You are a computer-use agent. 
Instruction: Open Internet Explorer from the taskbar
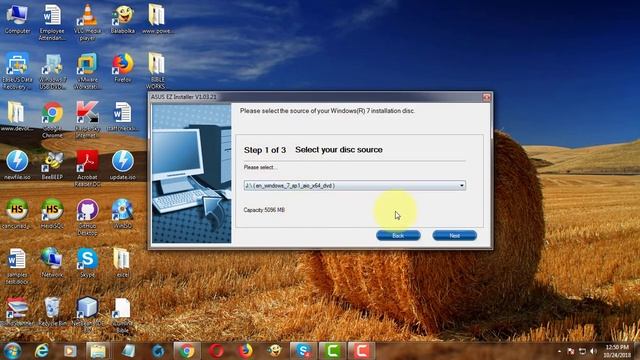point(41,351)
